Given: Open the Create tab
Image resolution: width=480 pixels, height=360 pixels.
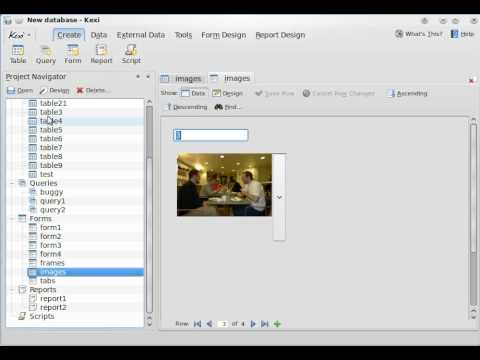Looking at the screenshot, I should (x=69, y=35).
